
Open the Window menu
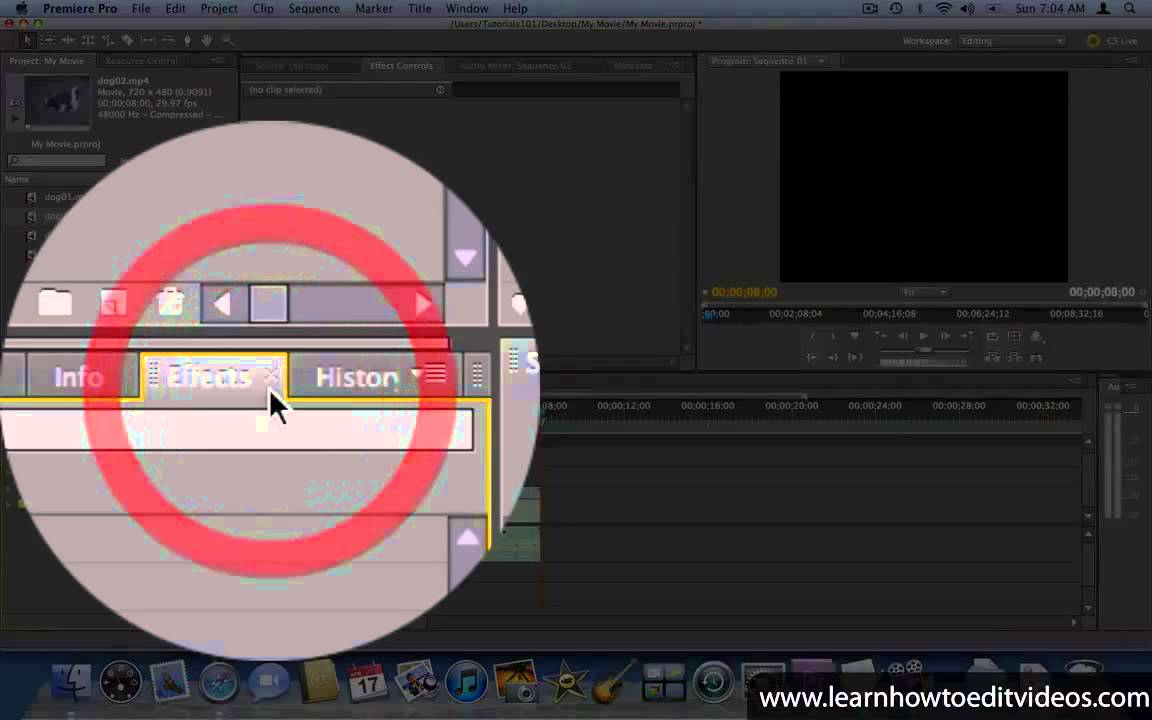click(x=467, y=9)
